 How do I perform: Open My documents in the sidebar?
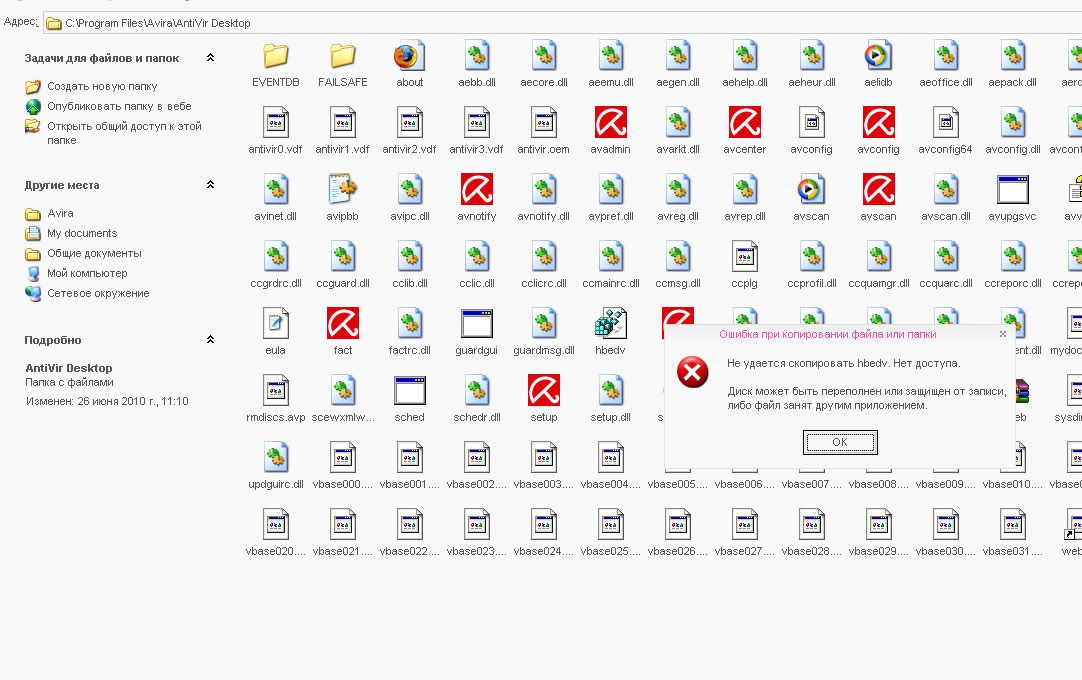point(82,233)
